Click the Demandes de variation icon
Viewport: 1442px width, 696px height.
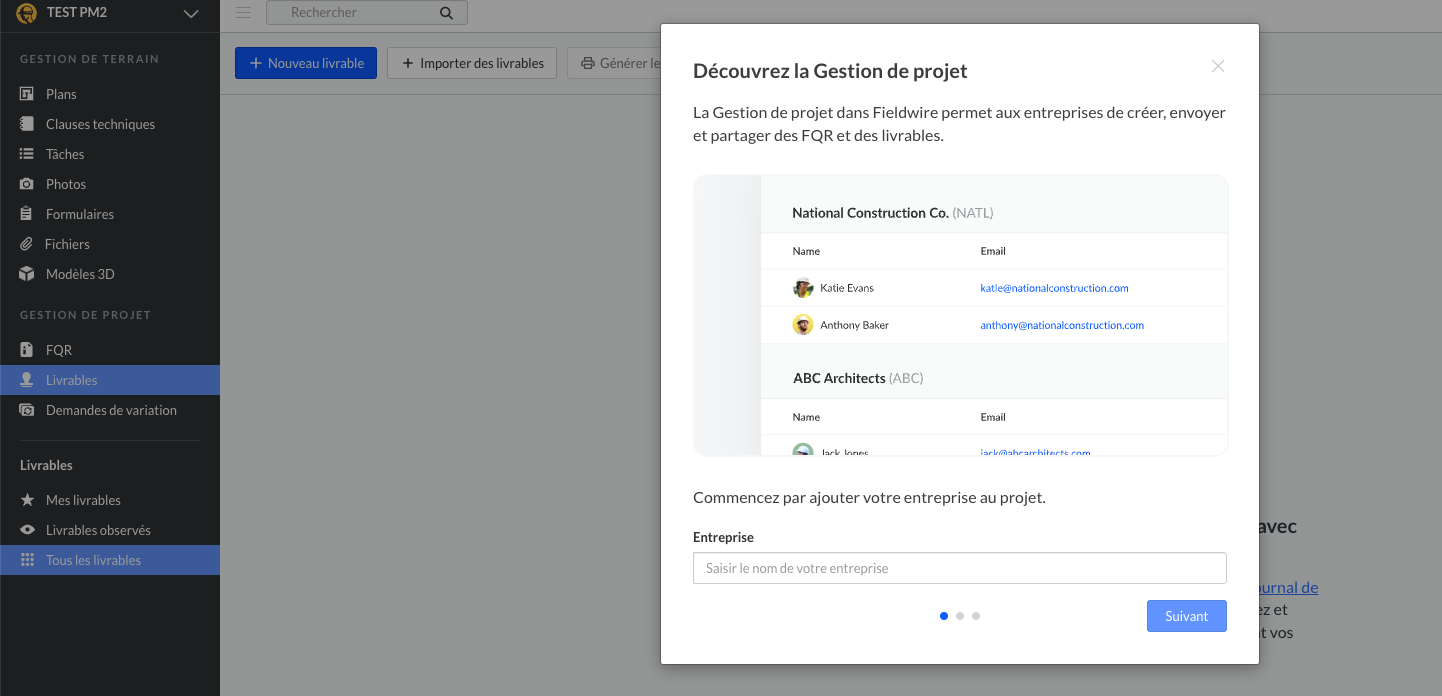(x=27, y=410)
